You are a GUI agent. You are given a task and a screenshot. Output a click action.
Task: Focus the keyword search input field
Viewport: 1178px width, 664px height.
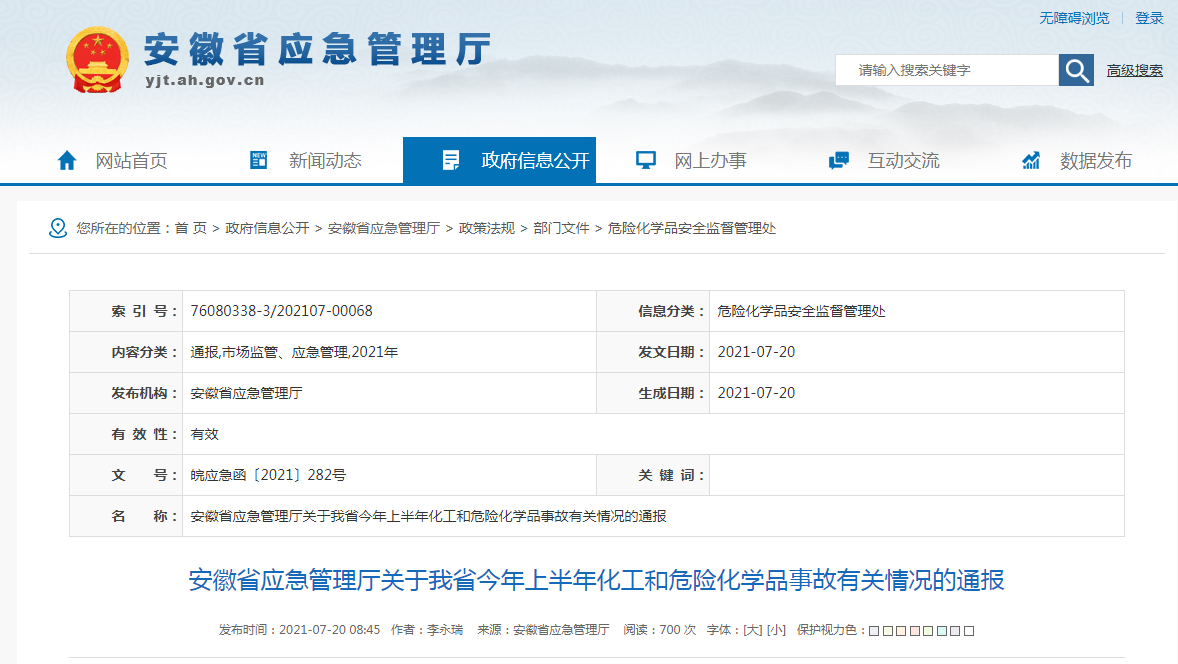pos(946,70)
